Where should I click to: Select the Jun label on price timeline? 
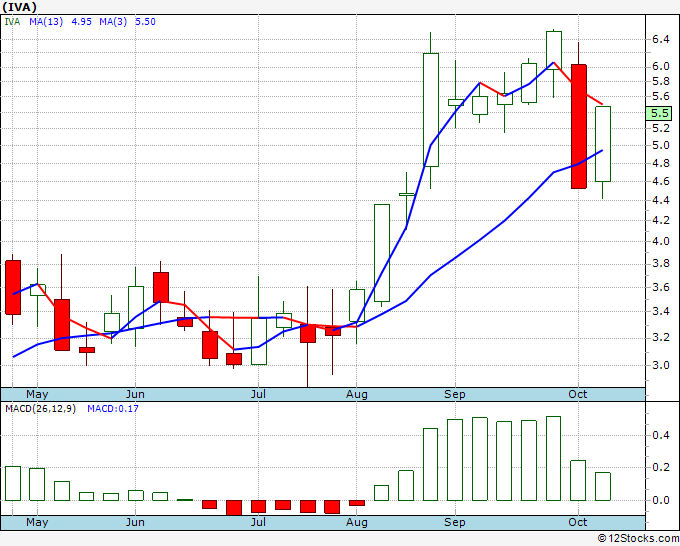point(135,395)
